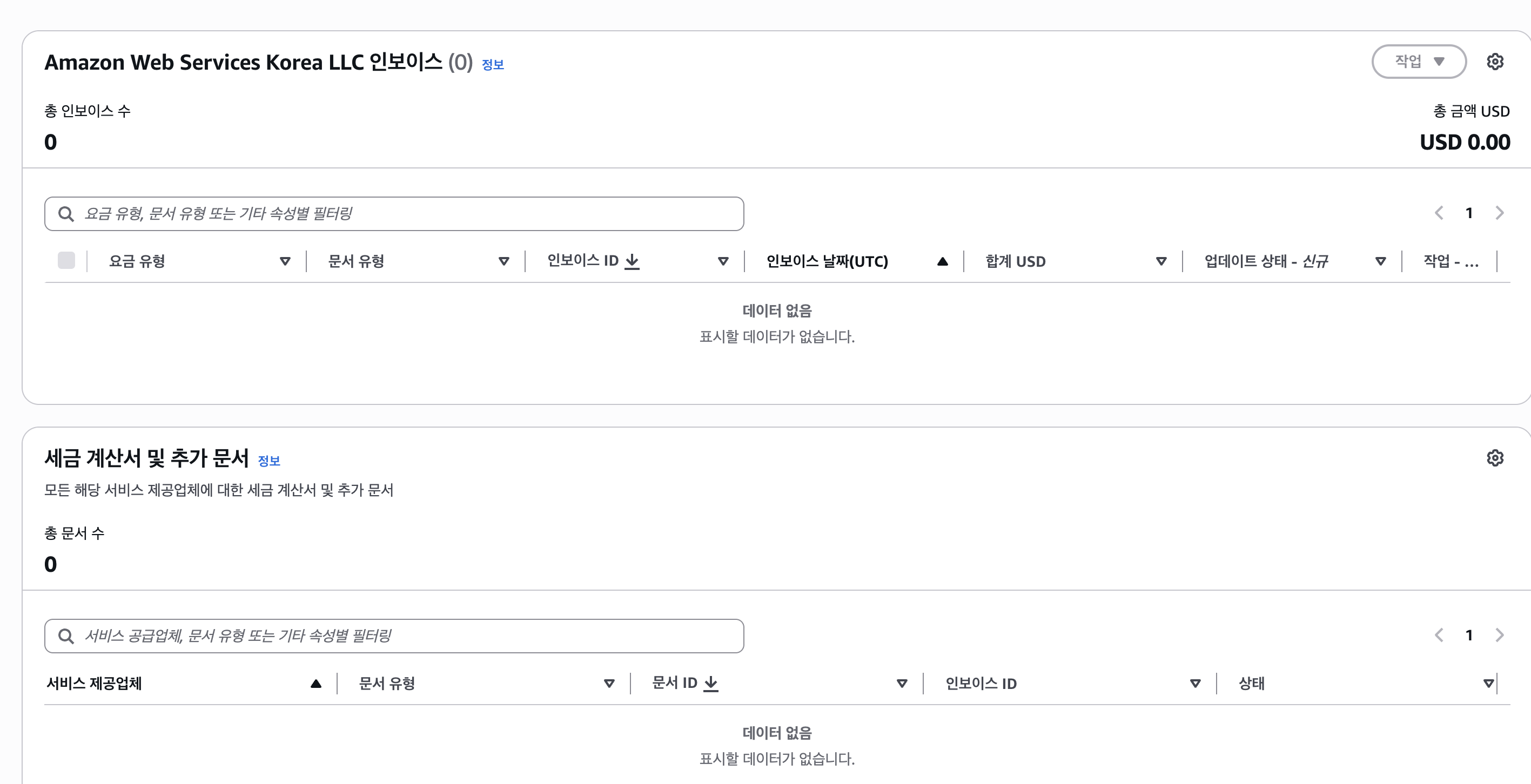The height and width of the screenshot is (784, 1531).
Task: Click the 요금 유형 column header
Action: click(137, 261)
